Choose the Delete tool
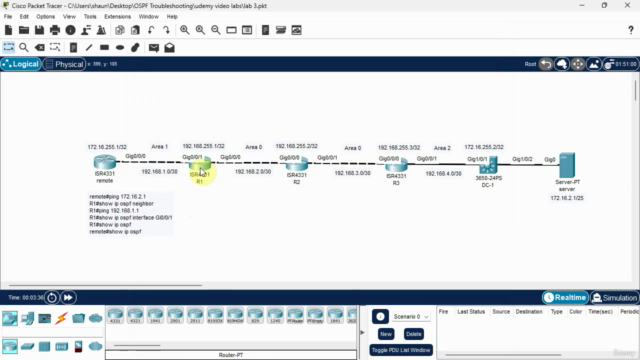This screenshot has height=360, width=640. pyautogui.click(x=40, y=47)
